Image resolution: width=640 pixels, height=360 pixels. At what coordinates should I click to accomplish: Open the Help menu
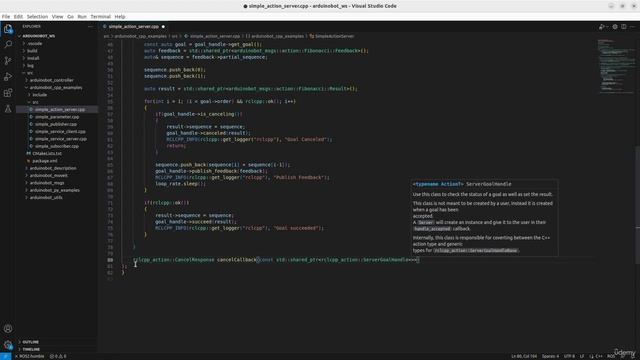click(120, 17)
